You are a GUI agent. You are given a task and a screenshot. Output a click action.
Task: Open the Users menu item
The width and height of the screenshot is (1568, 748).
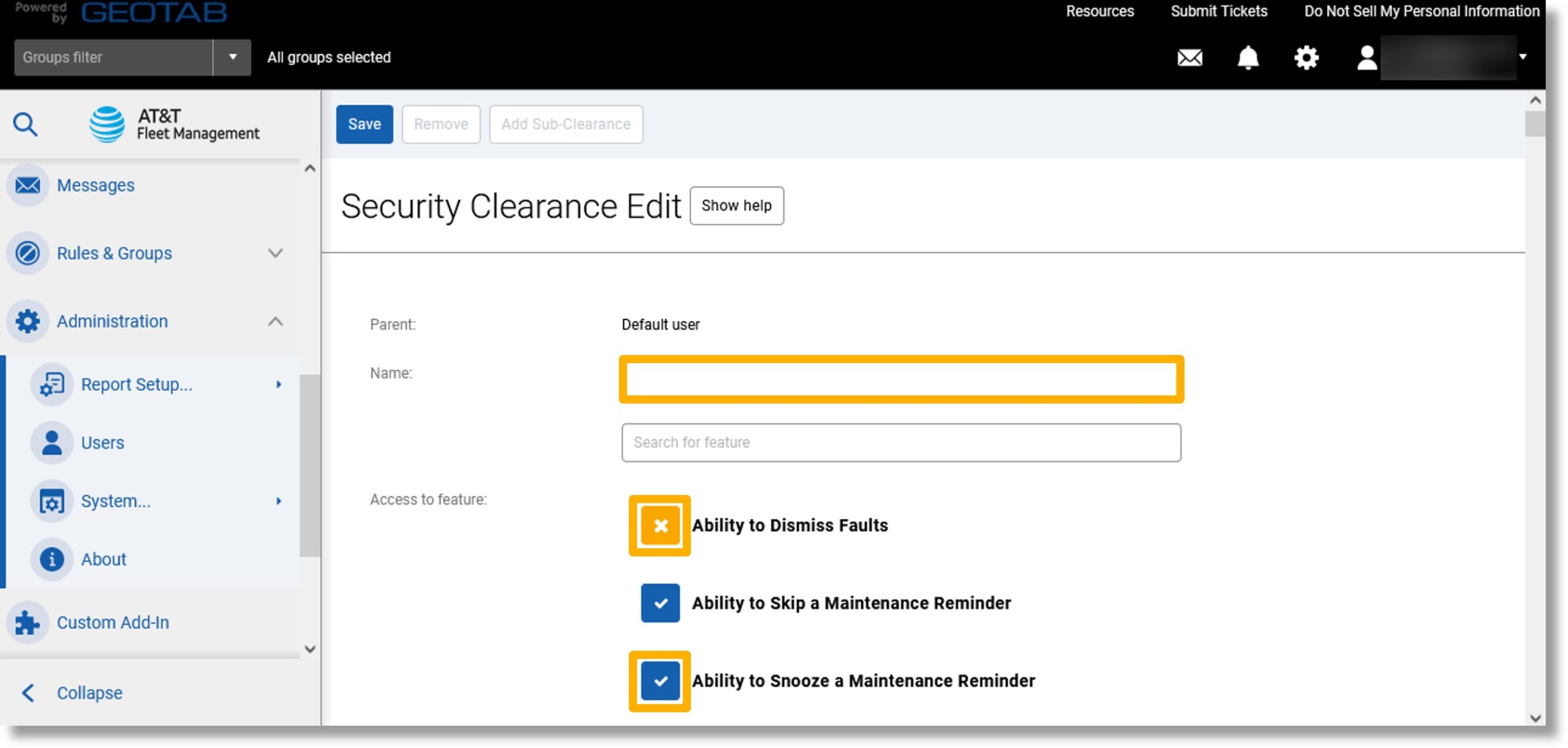(102, 442)
